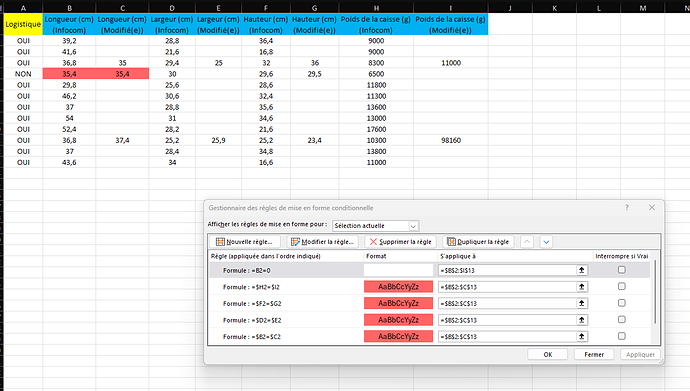Click empty format preview for rule =B2=0
The height and width of the screenshot is (391, 690).
point(398,270)
